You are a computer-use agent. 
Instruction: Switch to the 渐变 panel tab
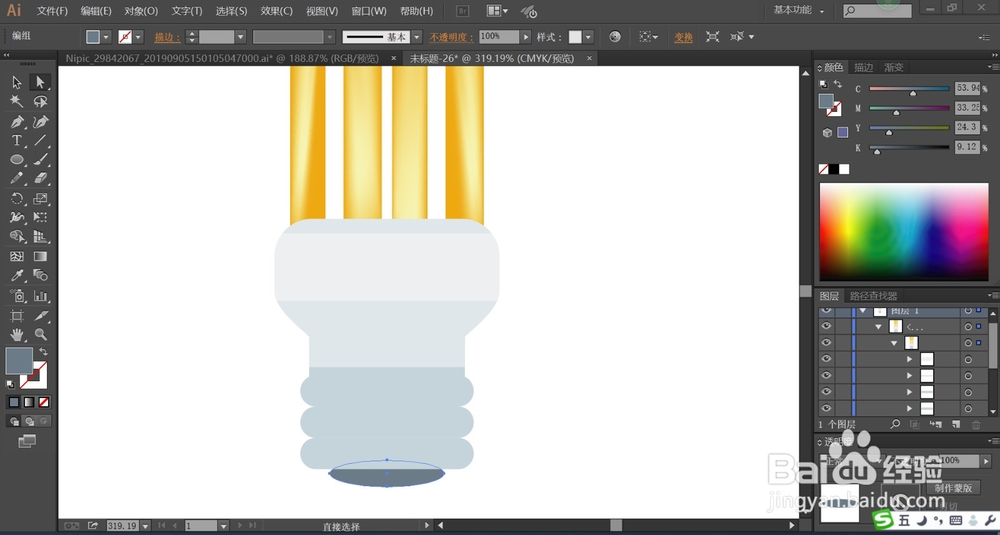pyautogui.click(x=893, y=68)
